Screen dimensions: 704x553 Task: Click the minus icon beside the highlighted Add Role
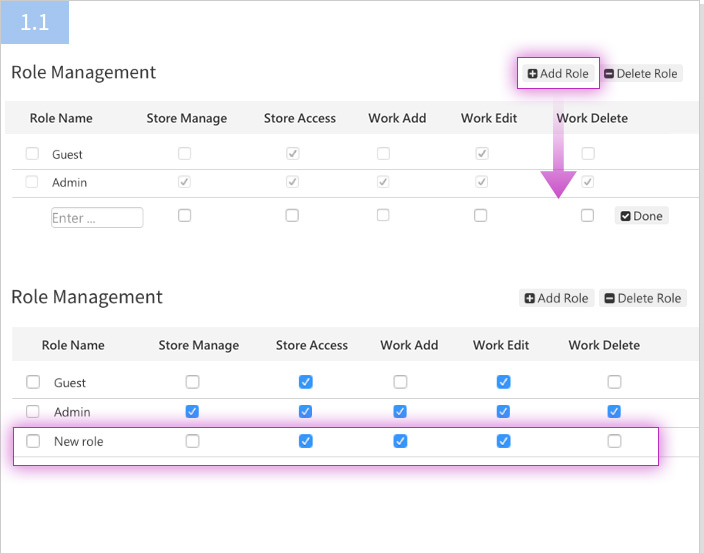click(609, 74)
